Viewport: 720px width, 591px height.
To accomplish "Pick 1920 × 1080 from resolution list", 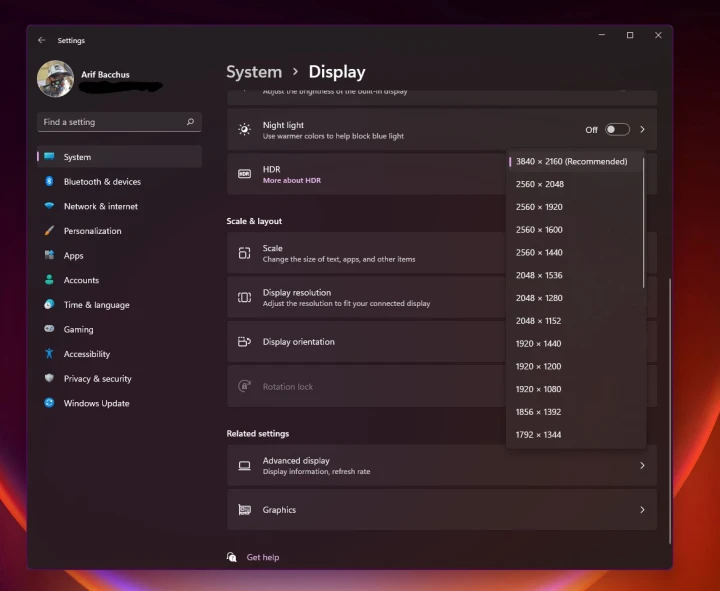I will click(575, 389).
